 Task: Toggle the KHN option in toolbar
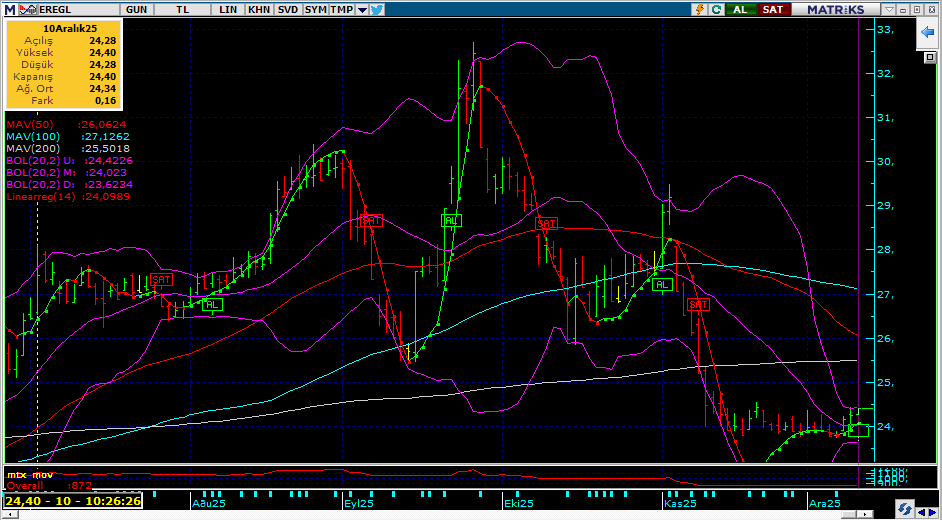tap(259, 9)
